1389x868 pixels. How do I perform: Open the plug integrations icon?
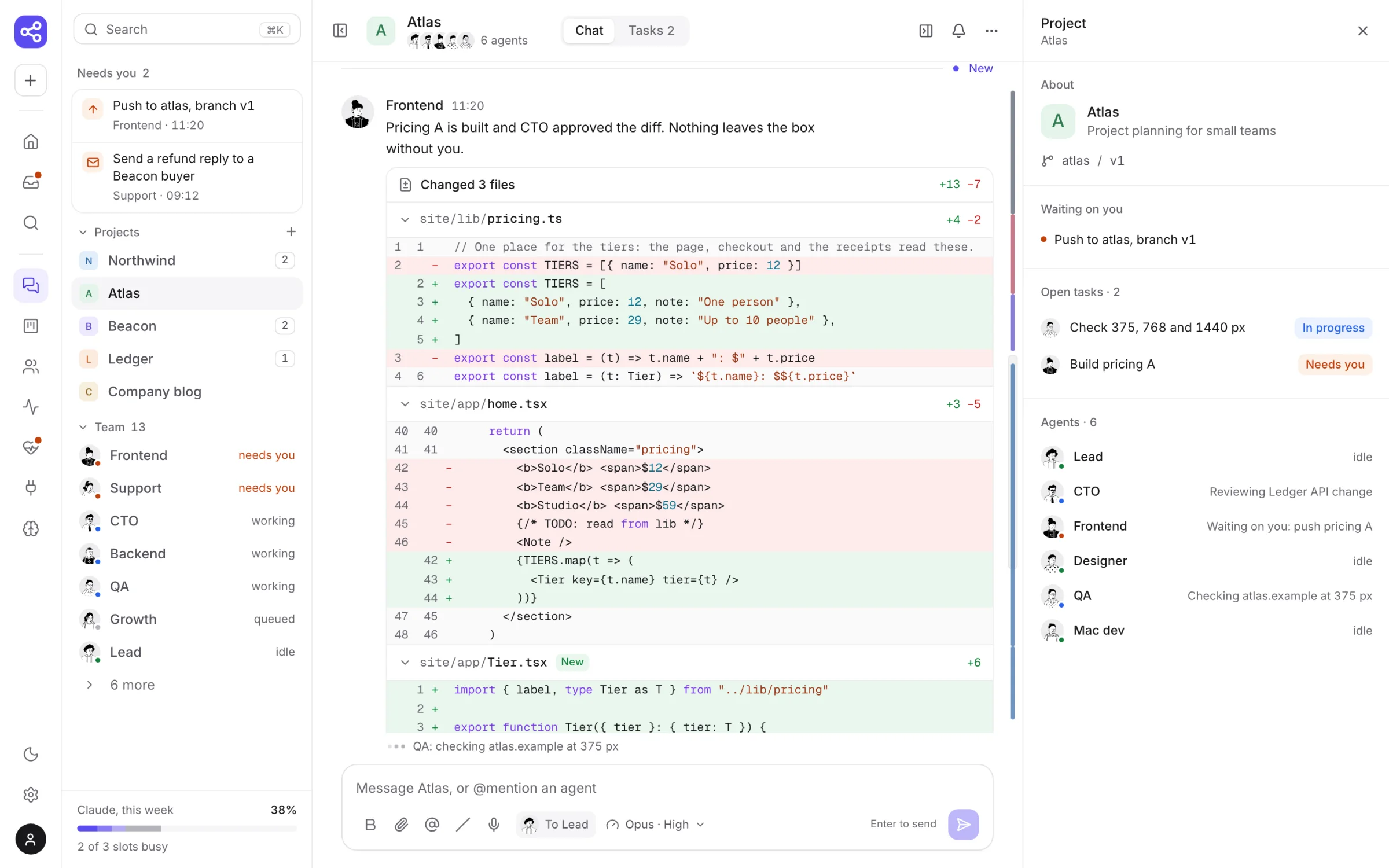point(31,488)
